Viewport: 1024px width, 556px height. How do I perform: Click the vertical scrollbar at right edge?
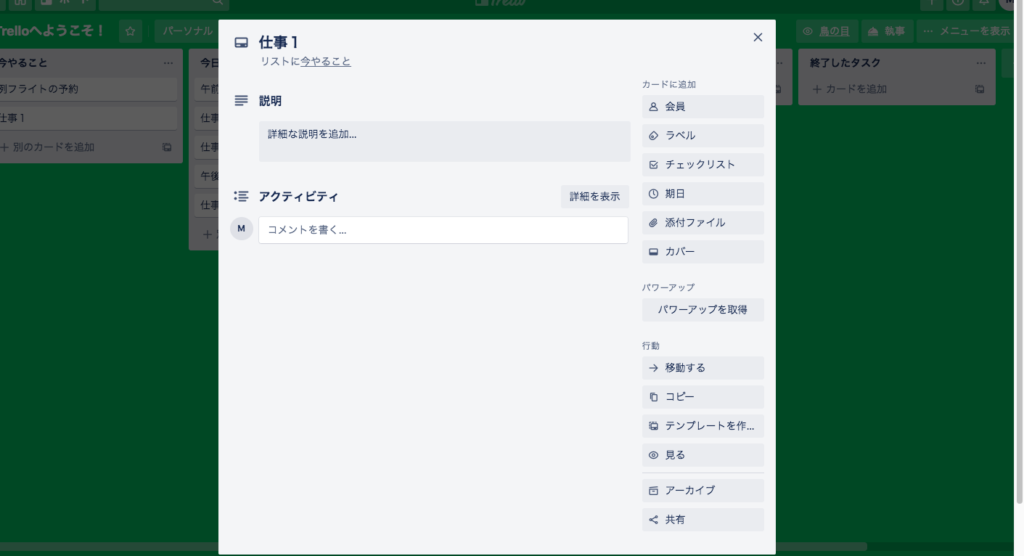(1019, 252)
